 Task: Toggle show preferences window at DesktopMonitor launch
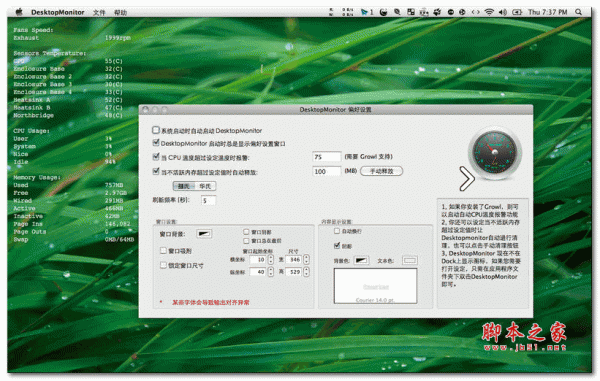[x=156, y=143]
